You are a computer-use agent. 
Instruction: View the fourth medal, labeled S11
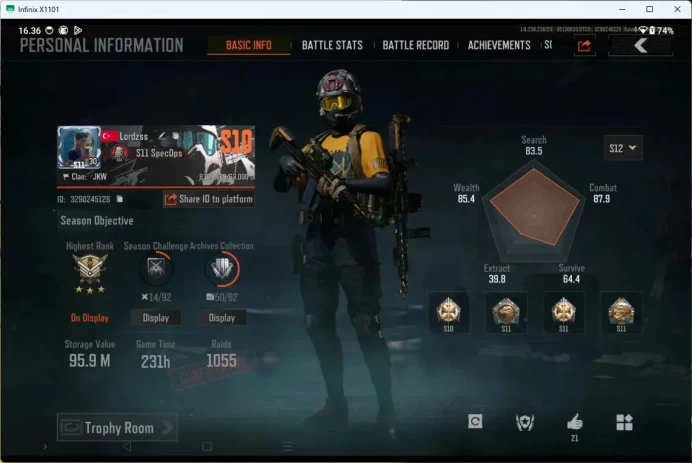(621, 312)
